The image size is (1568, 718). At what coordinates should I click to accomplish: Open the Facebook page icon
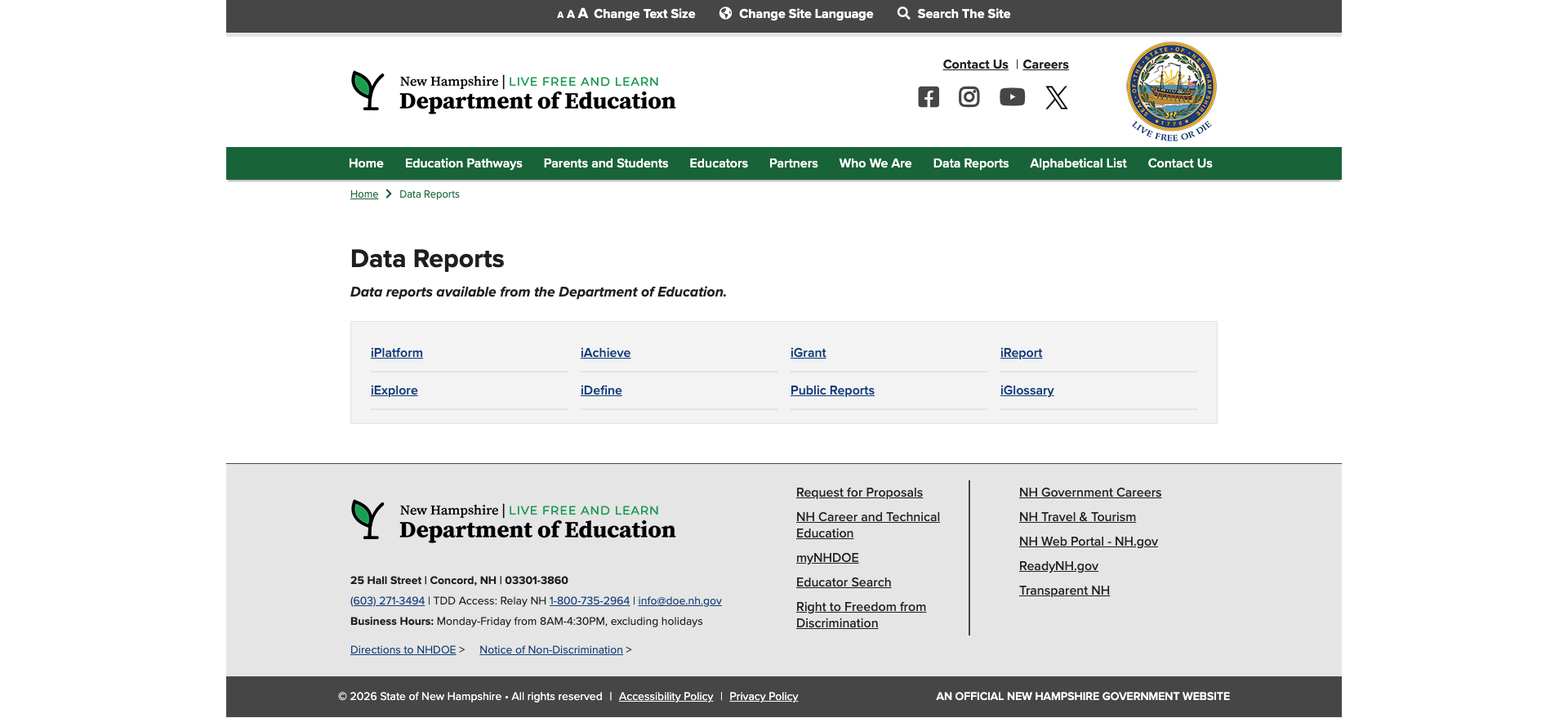pyautogui.click(x=929, y=97)
